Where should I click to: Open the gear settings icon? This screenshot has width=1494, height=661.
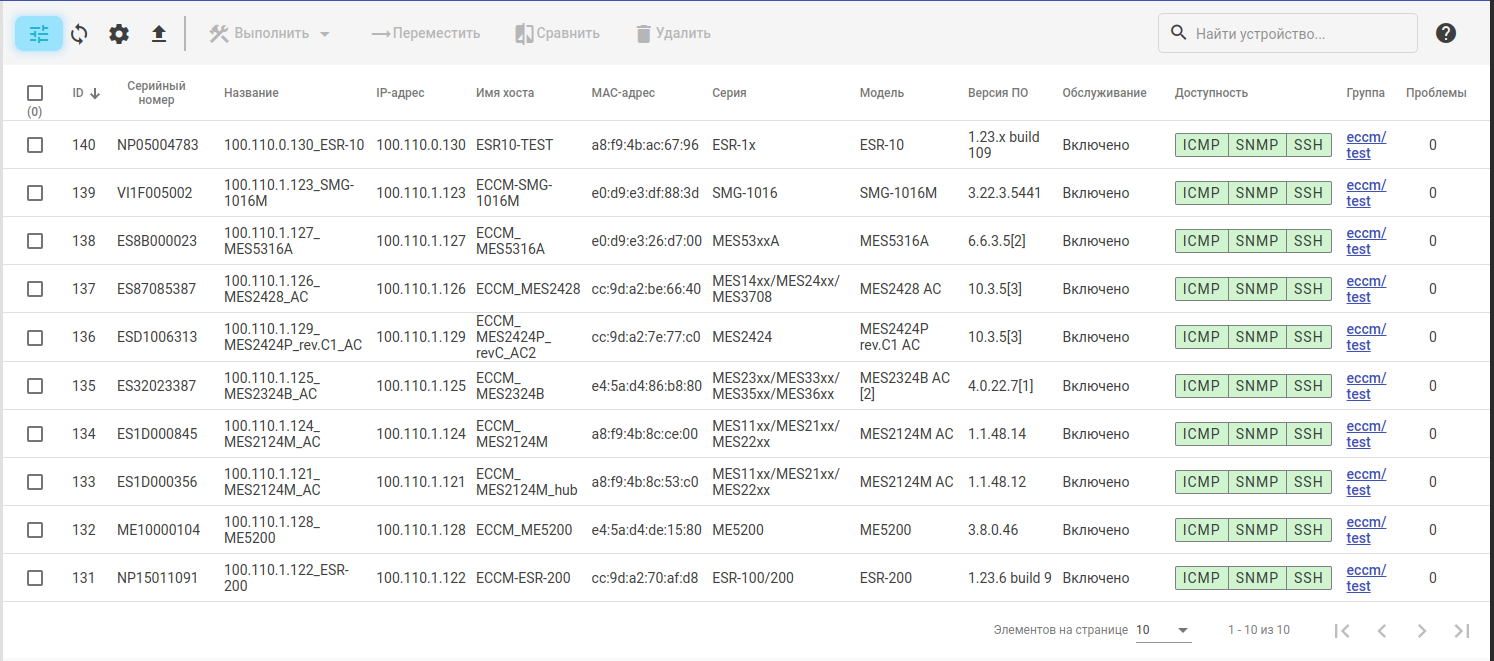(119, 34)
